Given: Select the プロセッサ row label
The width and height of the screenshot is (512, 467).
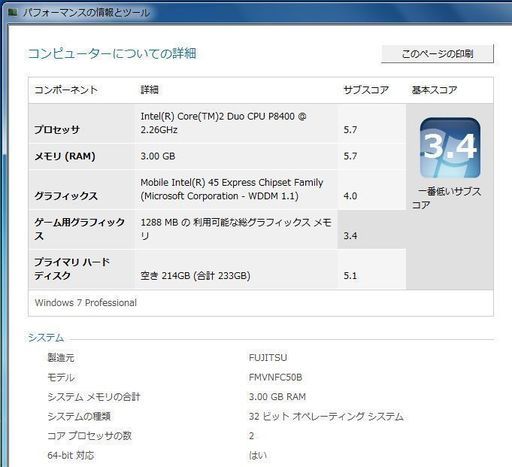Looking at the screenshot, I should tap(57, 129).
